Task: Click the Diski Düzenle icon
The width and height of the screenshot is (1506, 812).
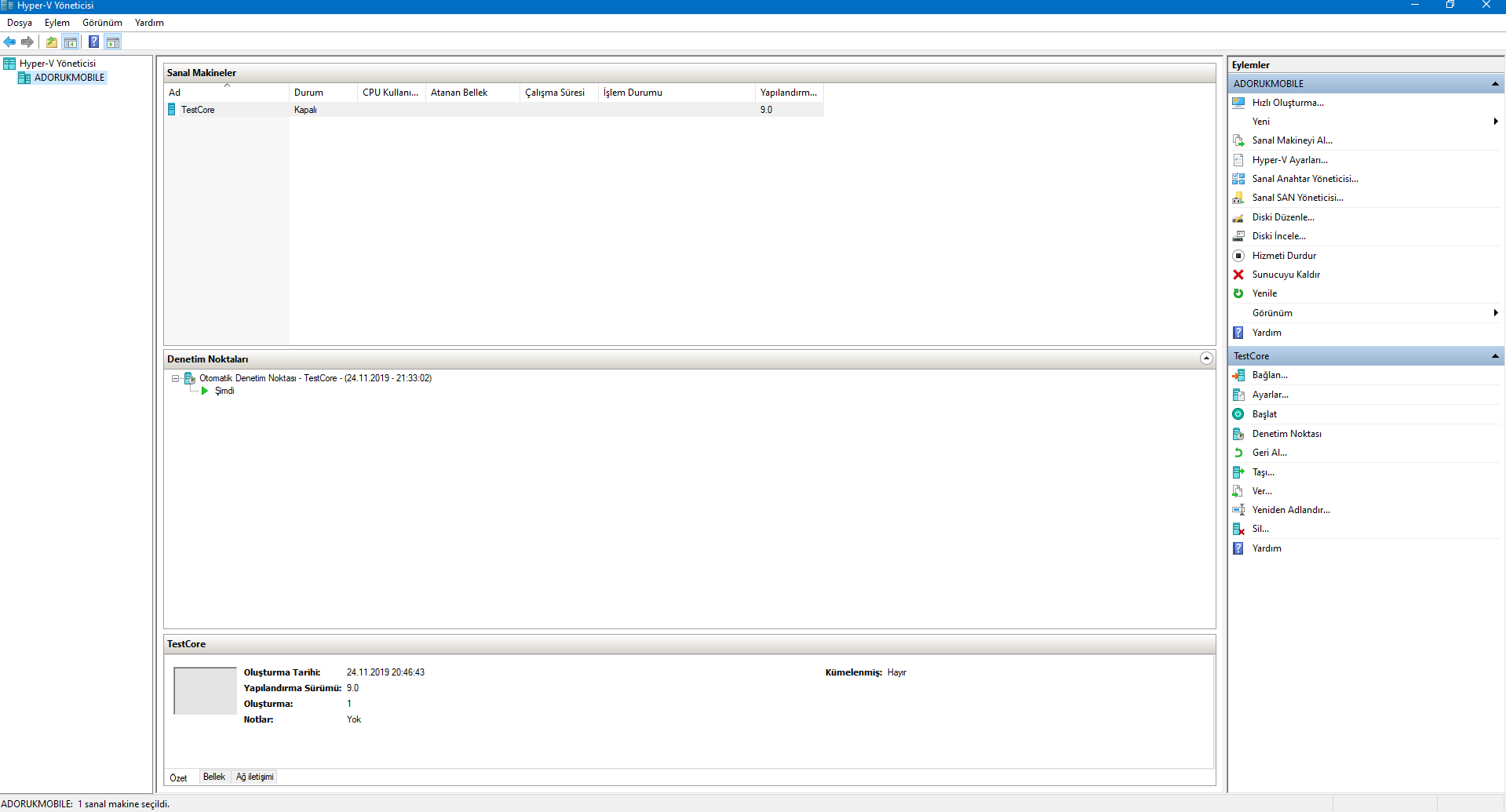Action: [1238, 217]
